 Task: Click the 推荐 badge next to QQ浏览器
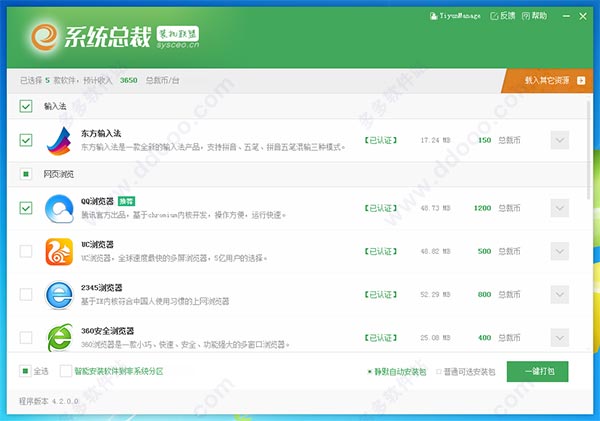coord(126,201)
